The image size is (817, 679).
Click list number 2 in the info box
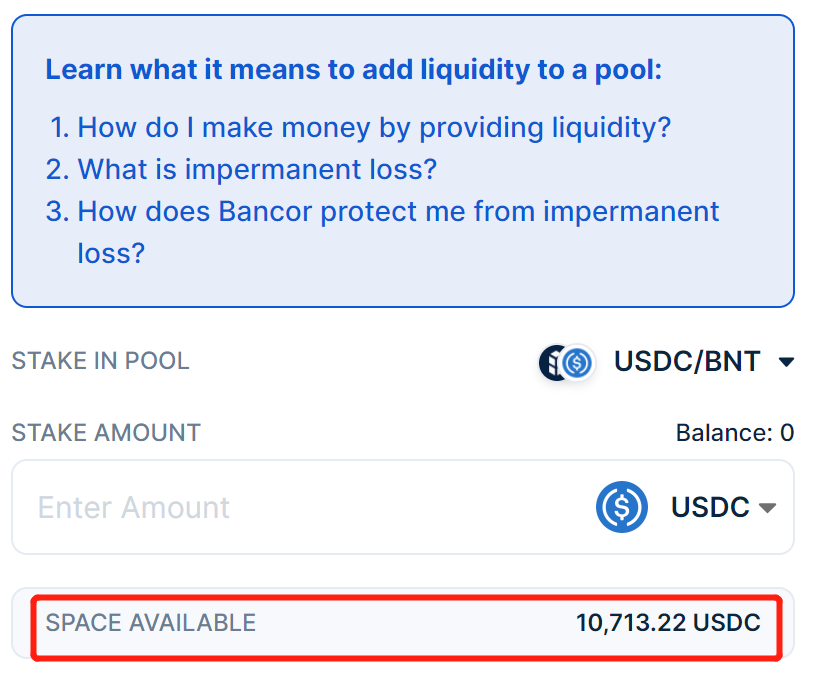(x=57, y=170)
